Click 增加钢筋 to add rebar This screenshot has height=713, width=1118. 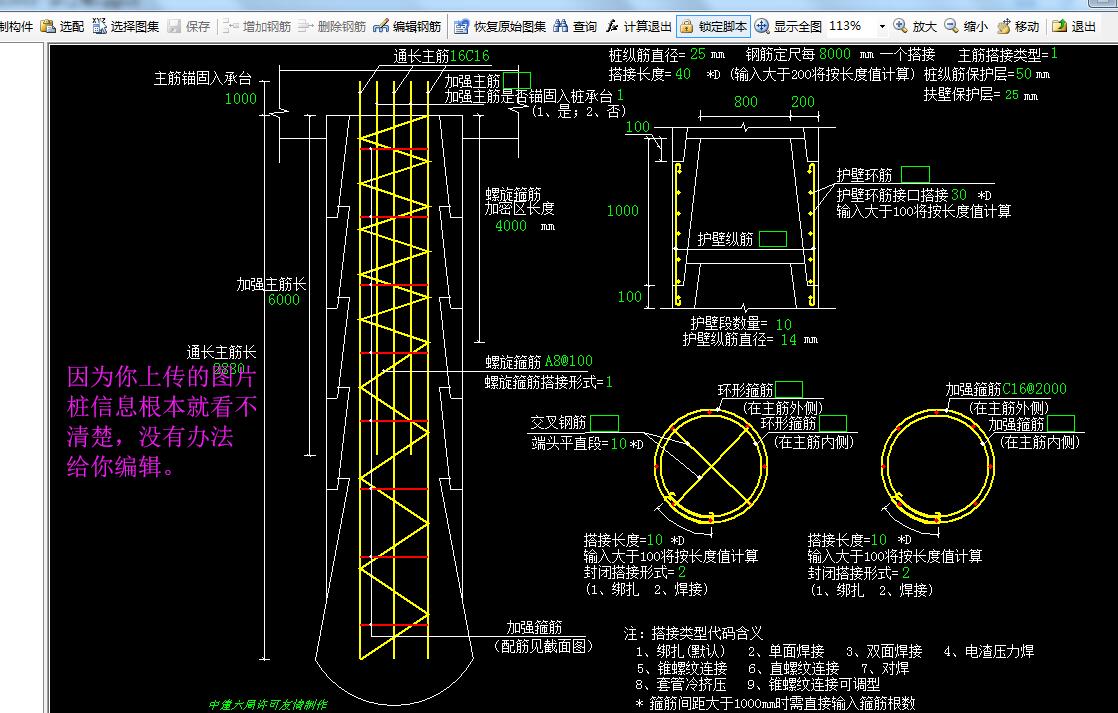click(x=257, y=26)
